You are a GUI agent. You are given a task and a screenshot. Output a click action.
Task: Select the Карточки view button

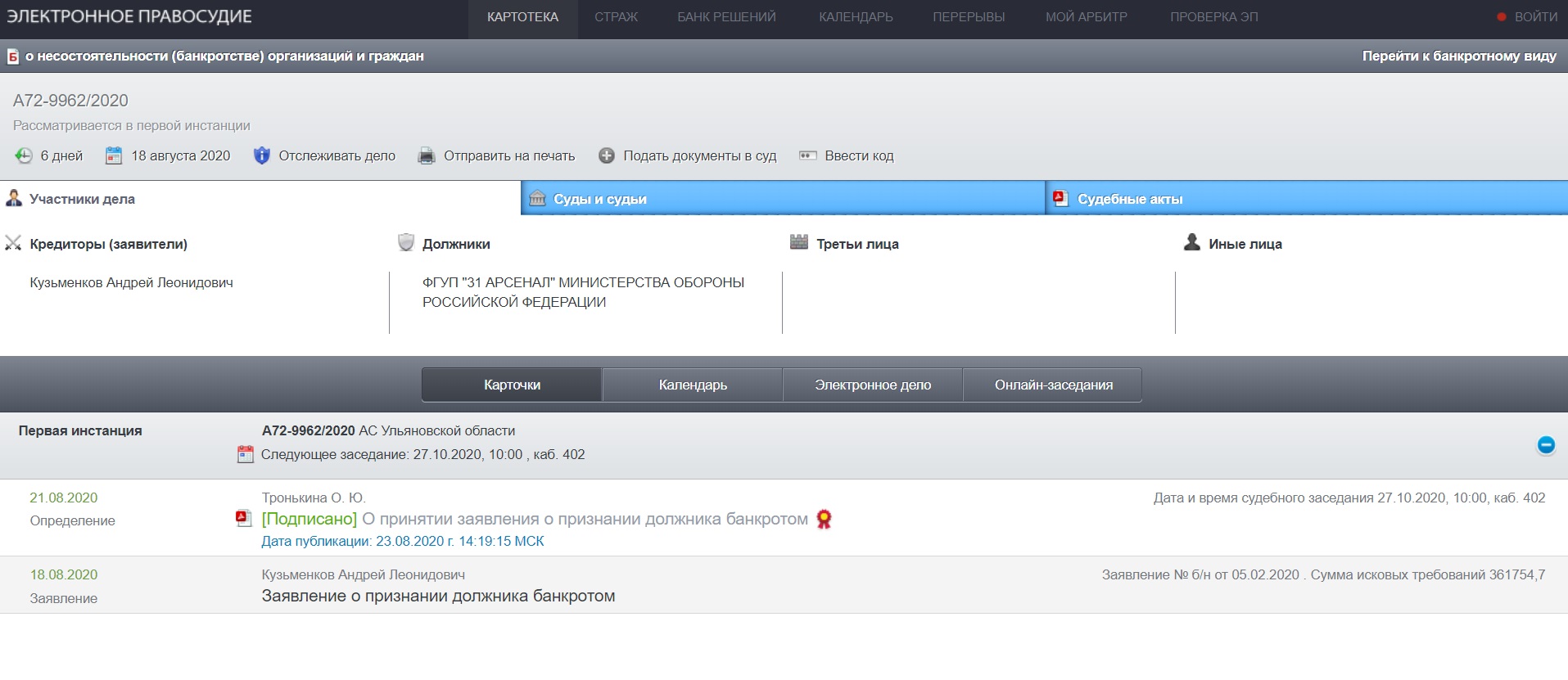pyautogui.click(x=512, y=385)
